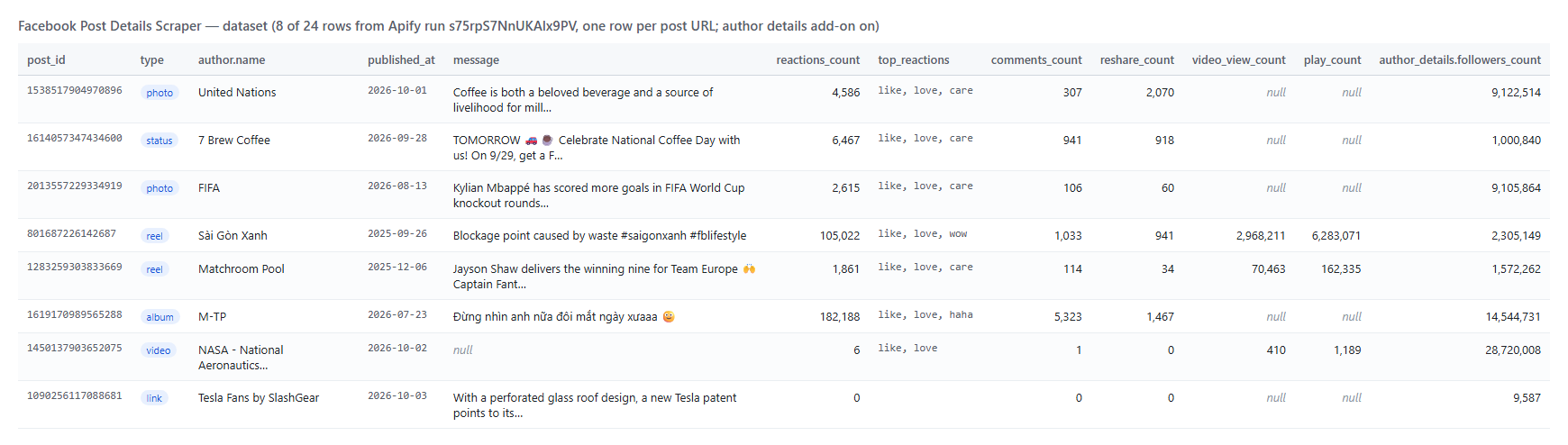Viewport: 1568px width, 445px height.
Task: Click the Jayson Shaw winning nine message
Action: click(605, 277)
